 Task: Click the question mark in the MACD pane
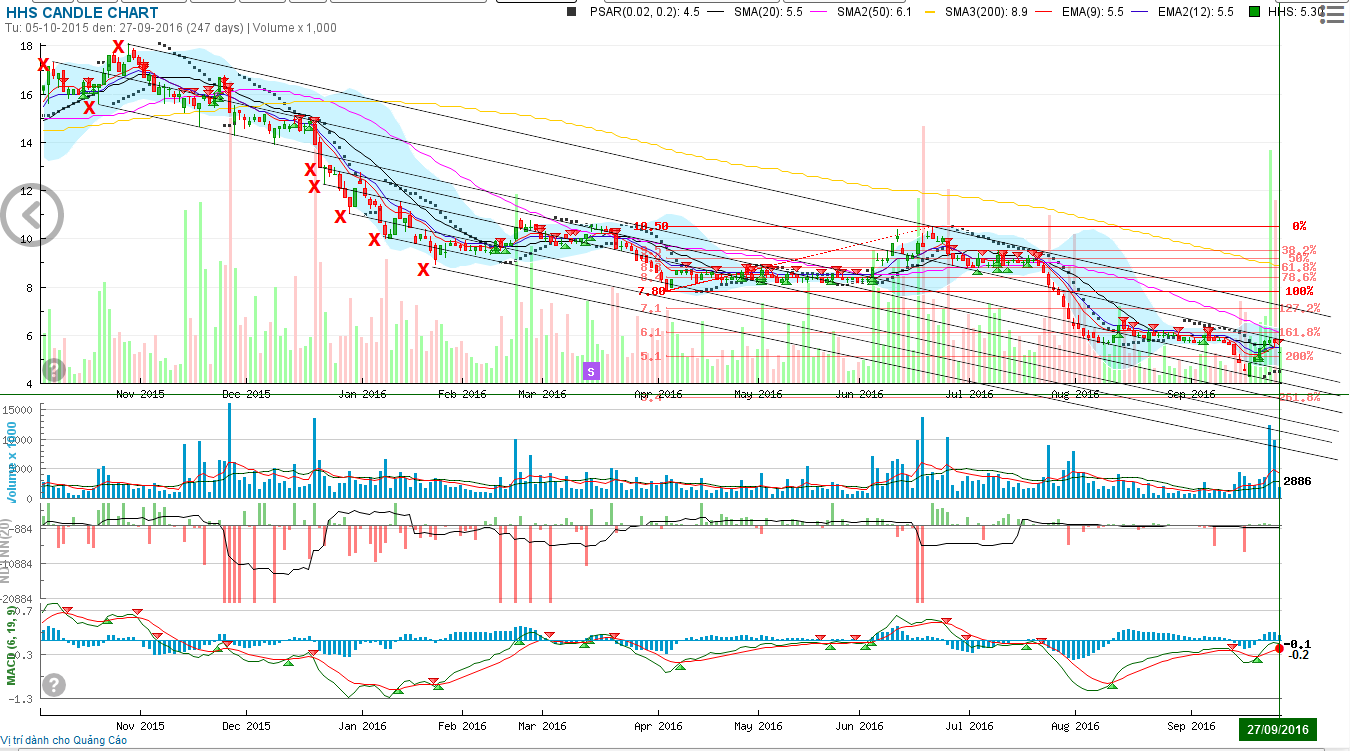pyautogui.click(x=54, y=685)
